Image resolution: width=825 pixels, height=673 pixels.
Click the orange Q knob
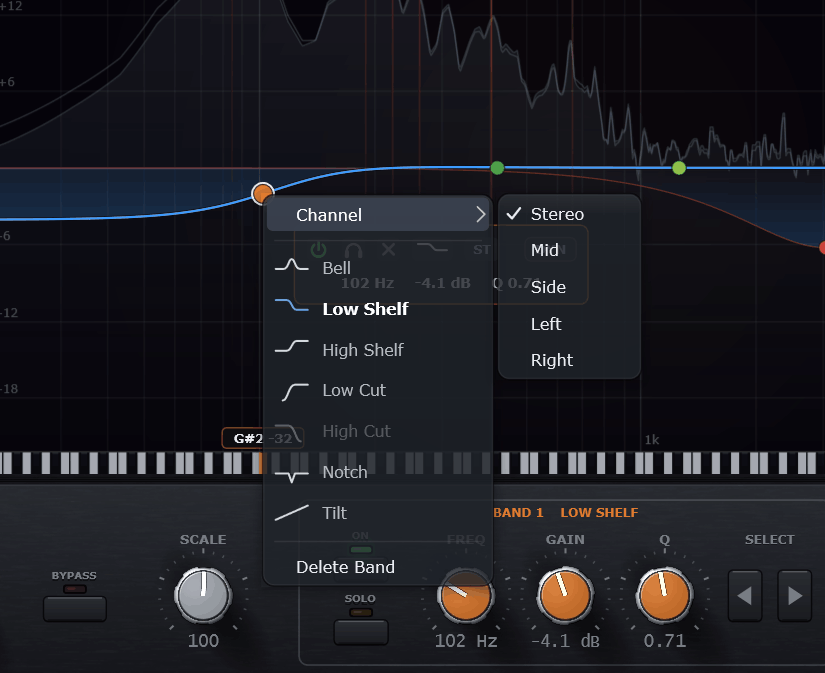pos(665,595)
